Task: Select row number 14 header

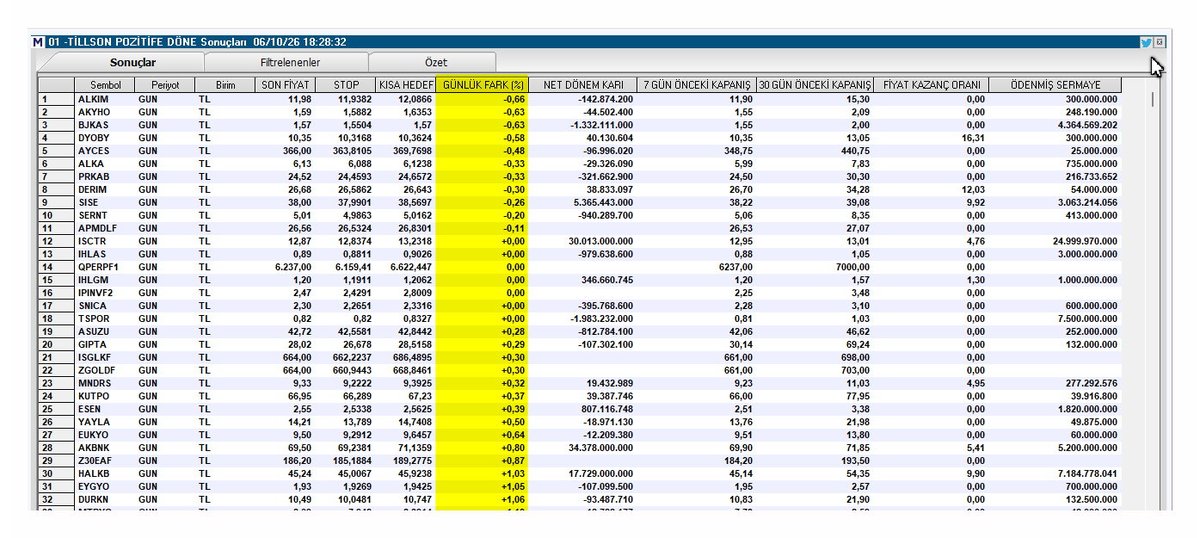Action: tap(57, 268)
